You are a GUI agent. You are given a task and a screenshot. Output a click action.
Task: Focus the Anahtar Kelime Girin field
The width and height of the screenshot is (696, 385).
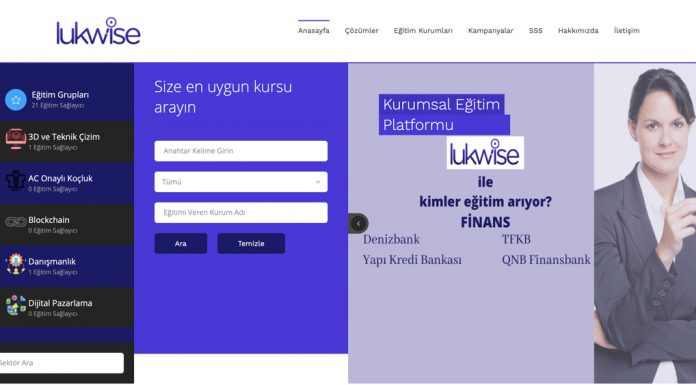(241, 151)
